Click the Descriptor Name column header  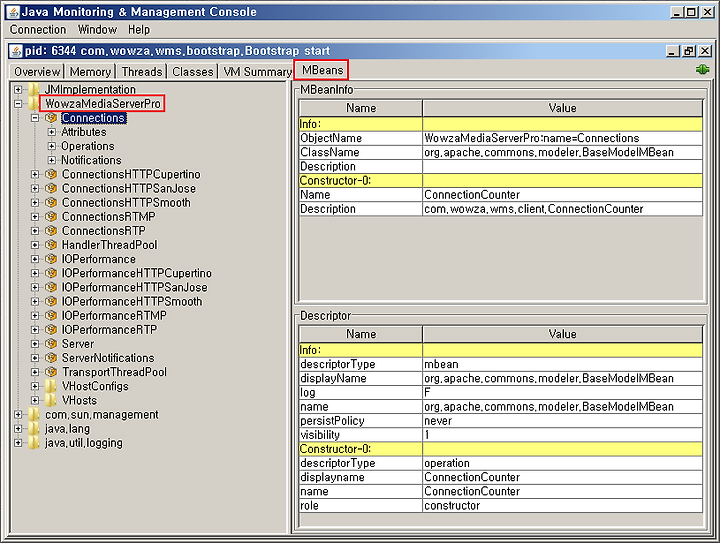[361, 334]
